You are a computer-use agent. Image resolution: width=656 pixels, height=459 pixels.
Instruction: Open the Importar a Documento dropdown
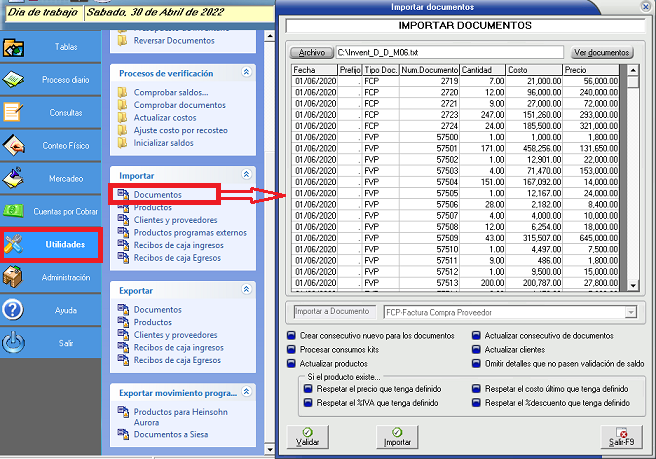630,313
